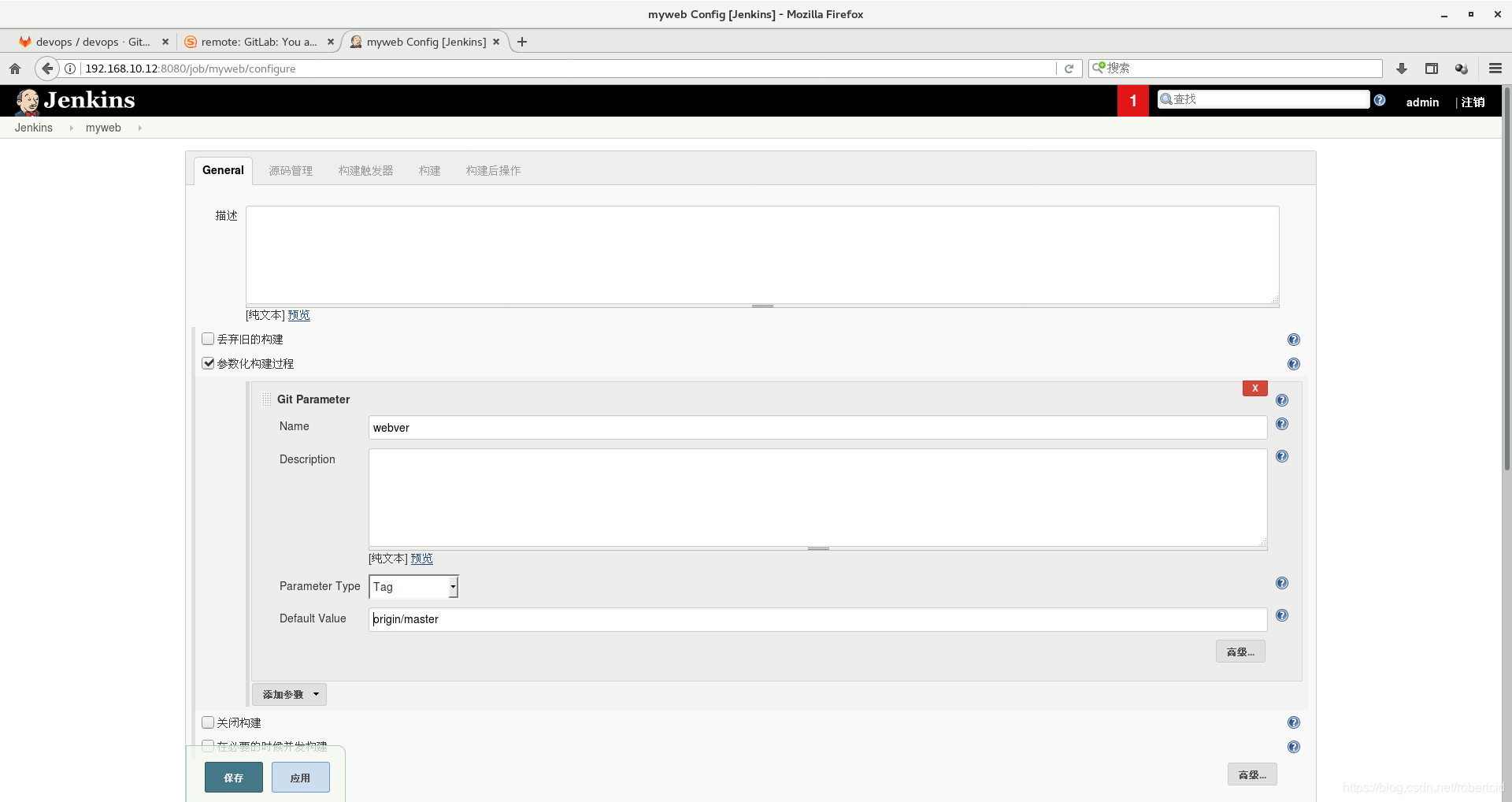
Task: Toggle the '在必要的时候并发构建' checkbox
Action: [x=208, y=745]
